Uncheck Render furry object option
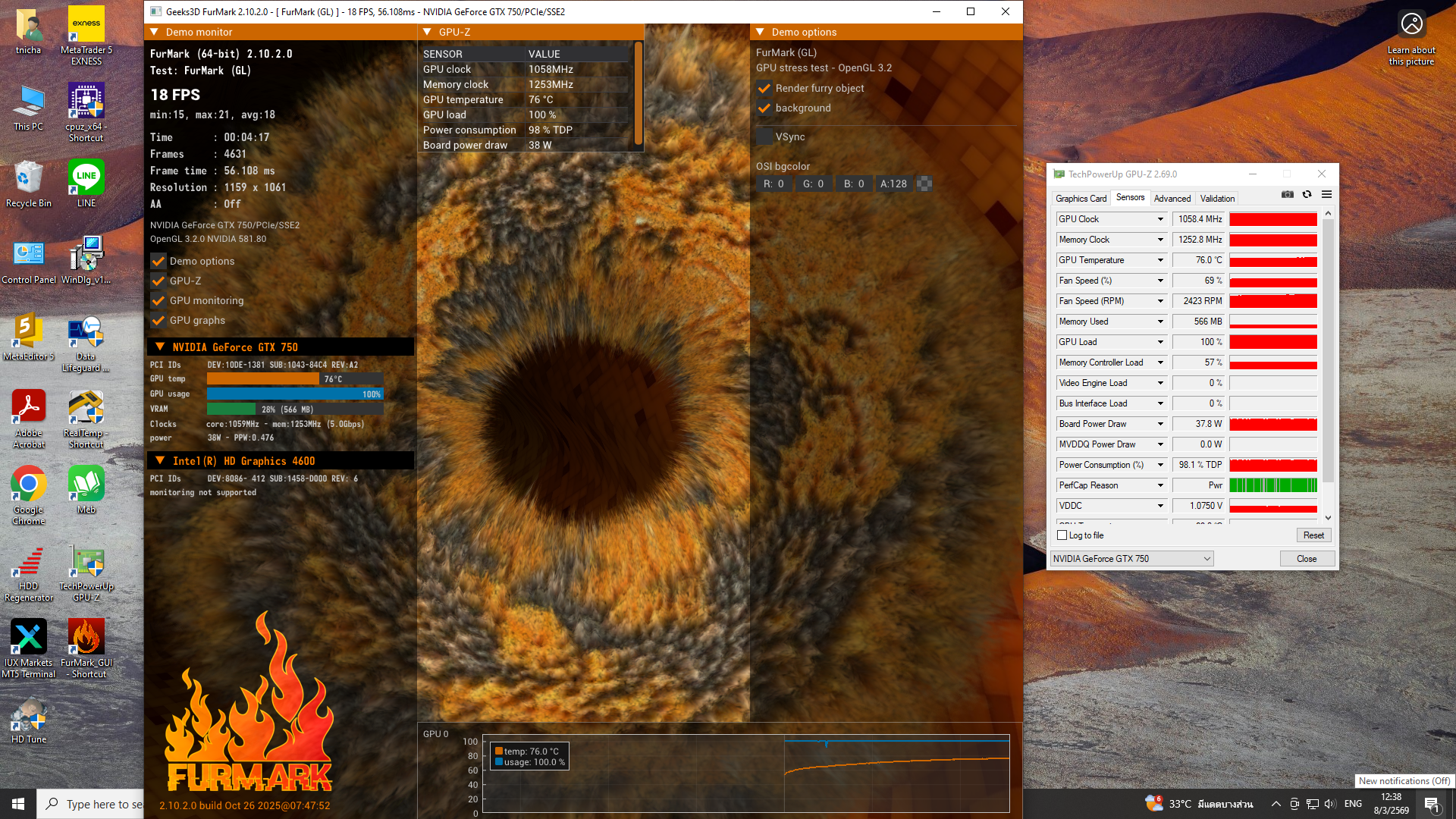1456x819 pixels. click(x=764, y=89)
